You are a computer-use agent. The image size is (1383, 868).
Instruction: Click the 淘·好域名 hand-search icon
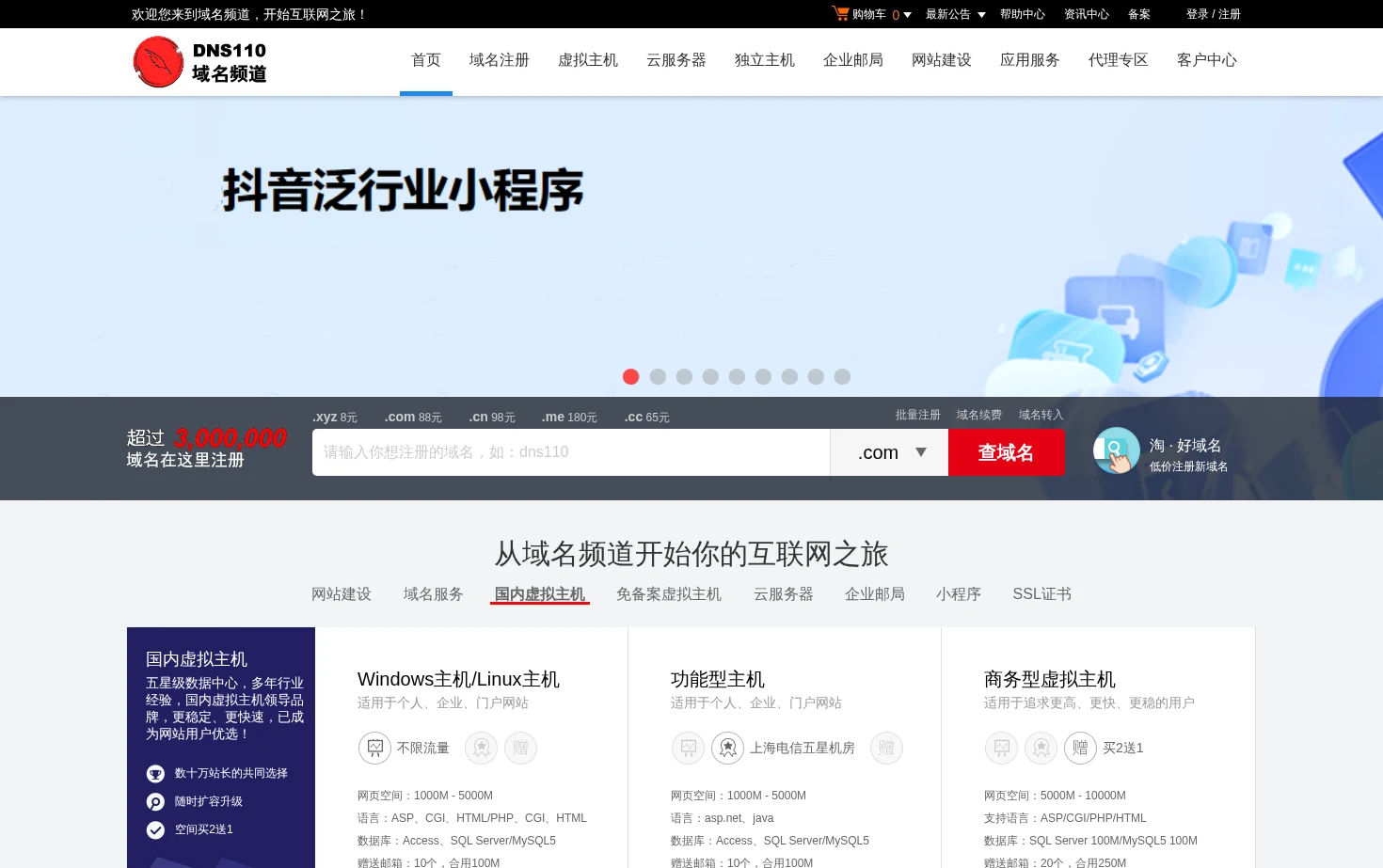coord(1117,451)
